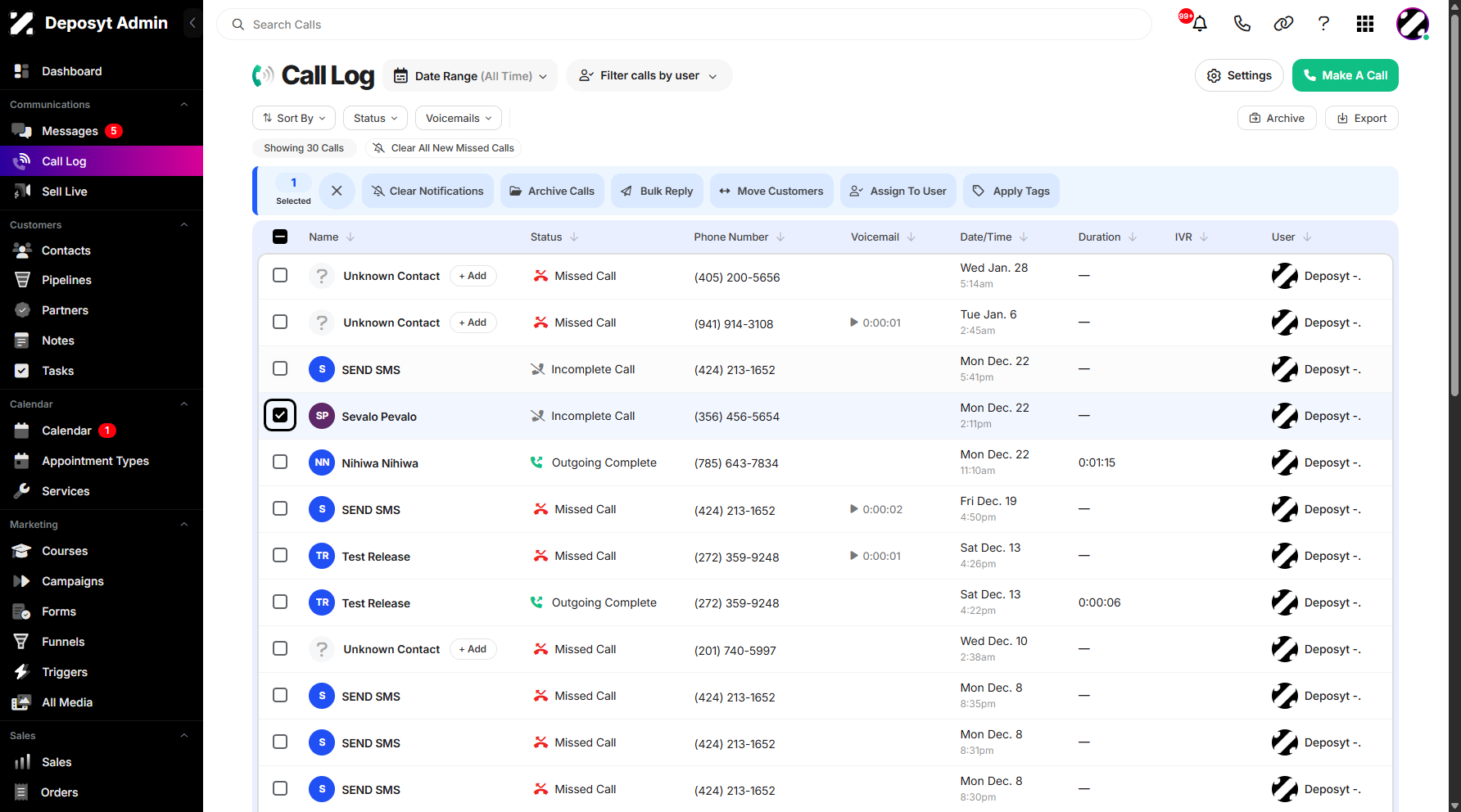Go to Contacts in the sidebar
The height and width of the screenshot is (812, 1461).
pos(66,250)
